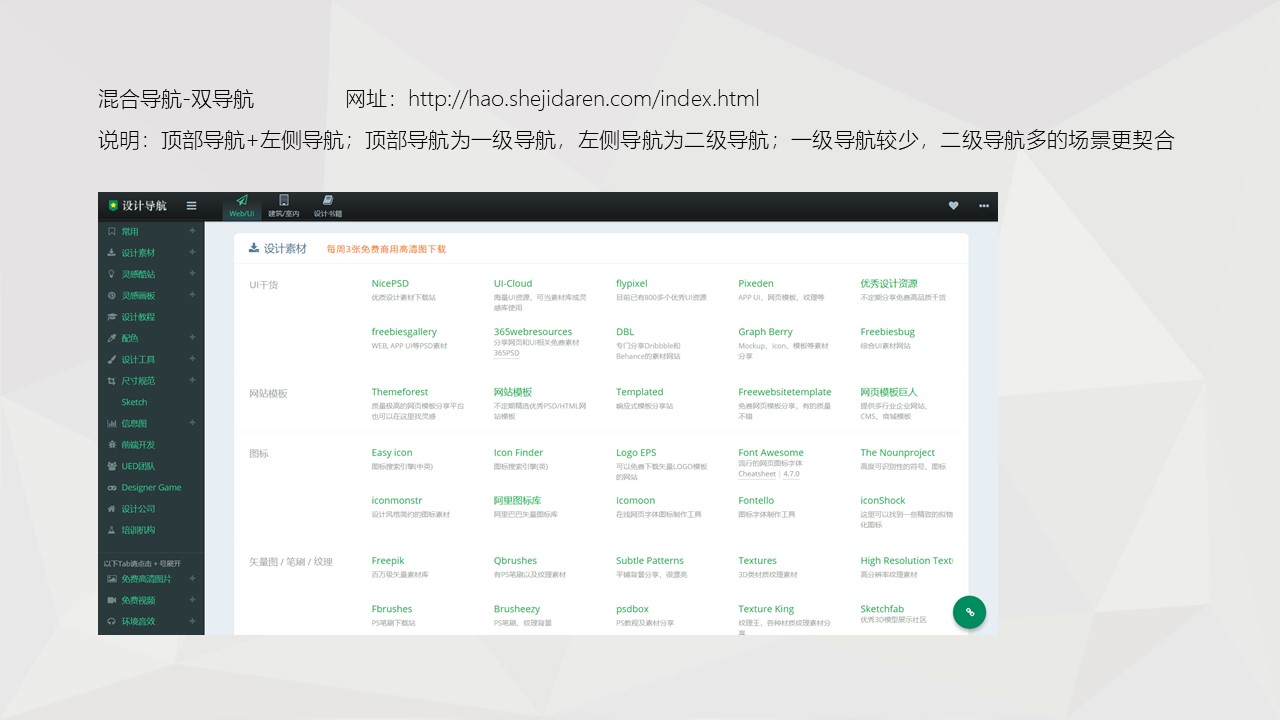The image size is (1280, 720).
Task: Switch to the 建筑/室内 top tab
Action: pos(284,206)
